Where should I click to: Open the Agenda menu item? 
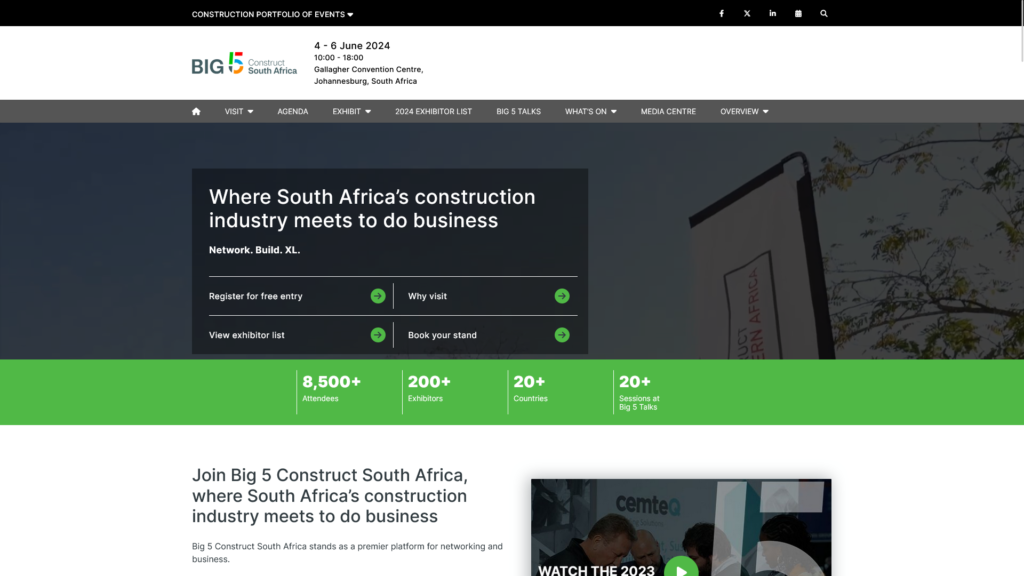point(293,112)
